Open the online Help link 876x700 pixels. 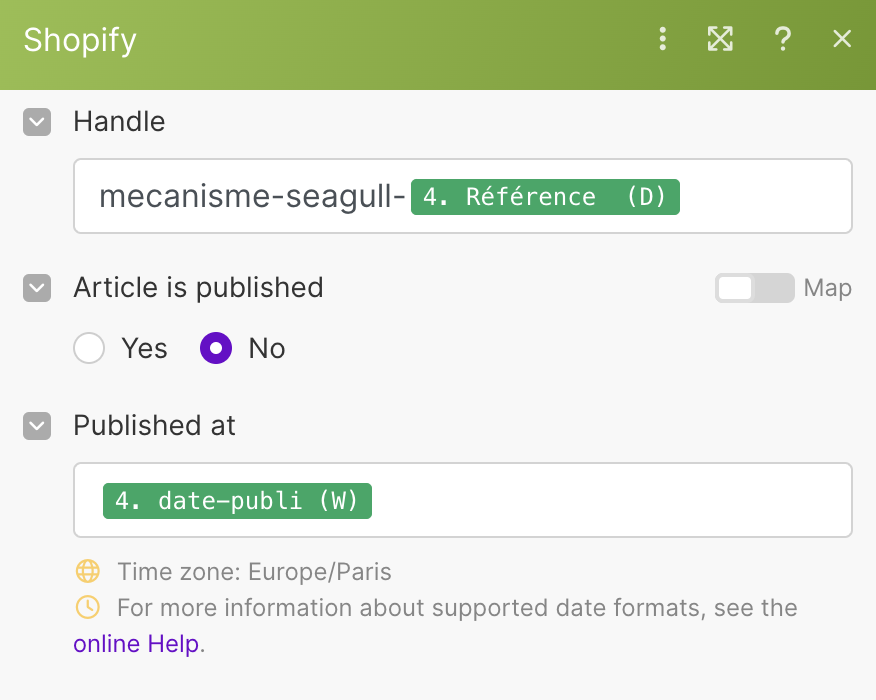136,644
